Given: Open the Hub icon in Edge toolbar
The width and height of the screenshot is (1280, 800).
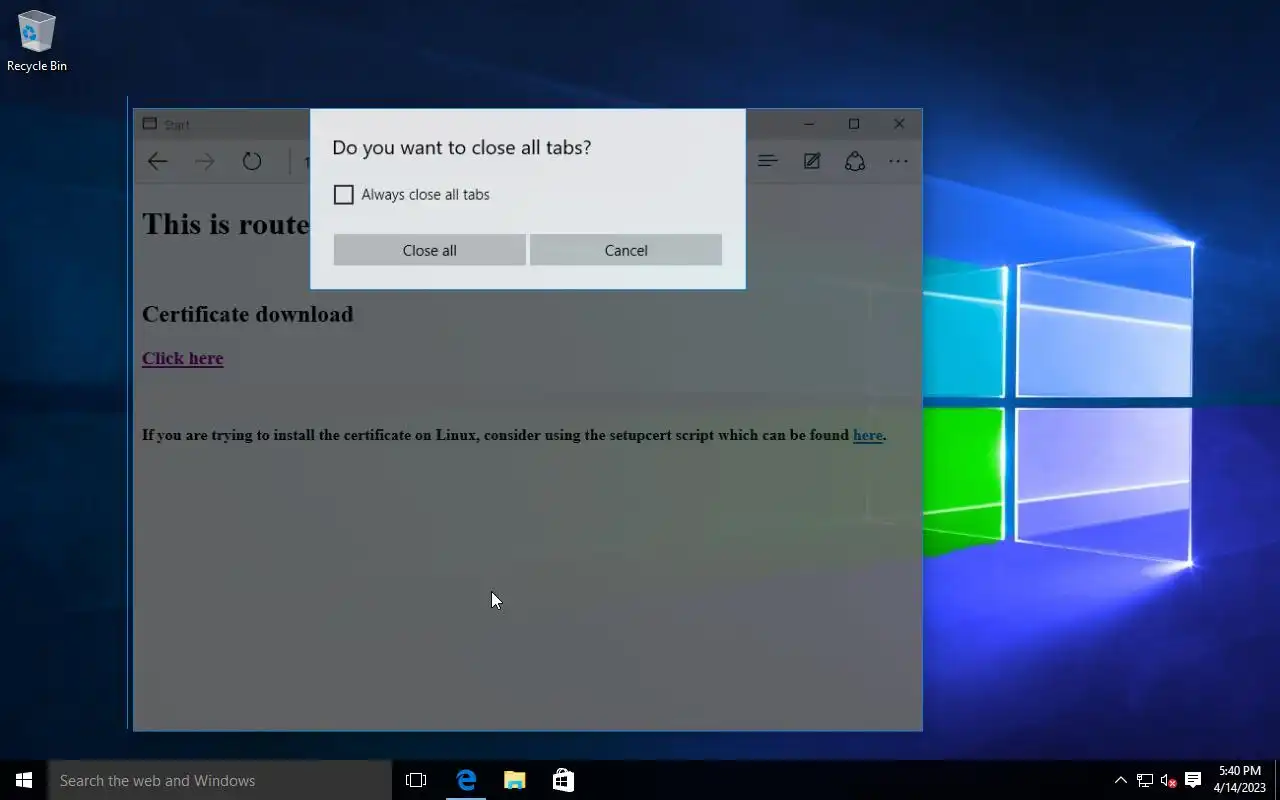Looking at the screenshot, I should pyautogui.click(x=768, y=161).
